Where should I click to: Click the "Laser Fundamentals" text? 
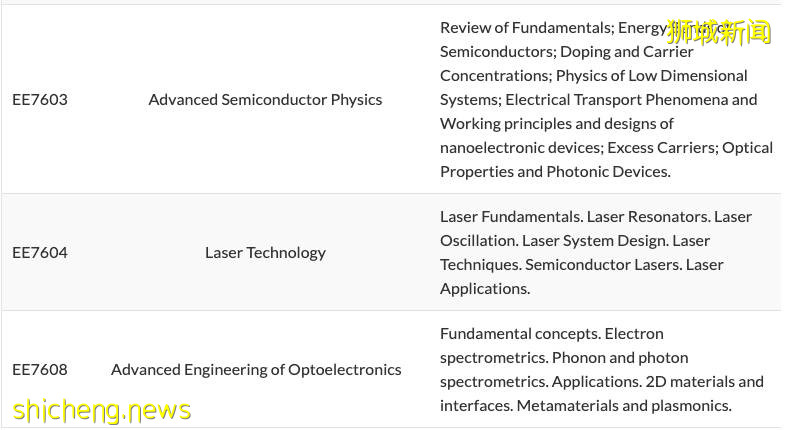[x=510, y=216]
